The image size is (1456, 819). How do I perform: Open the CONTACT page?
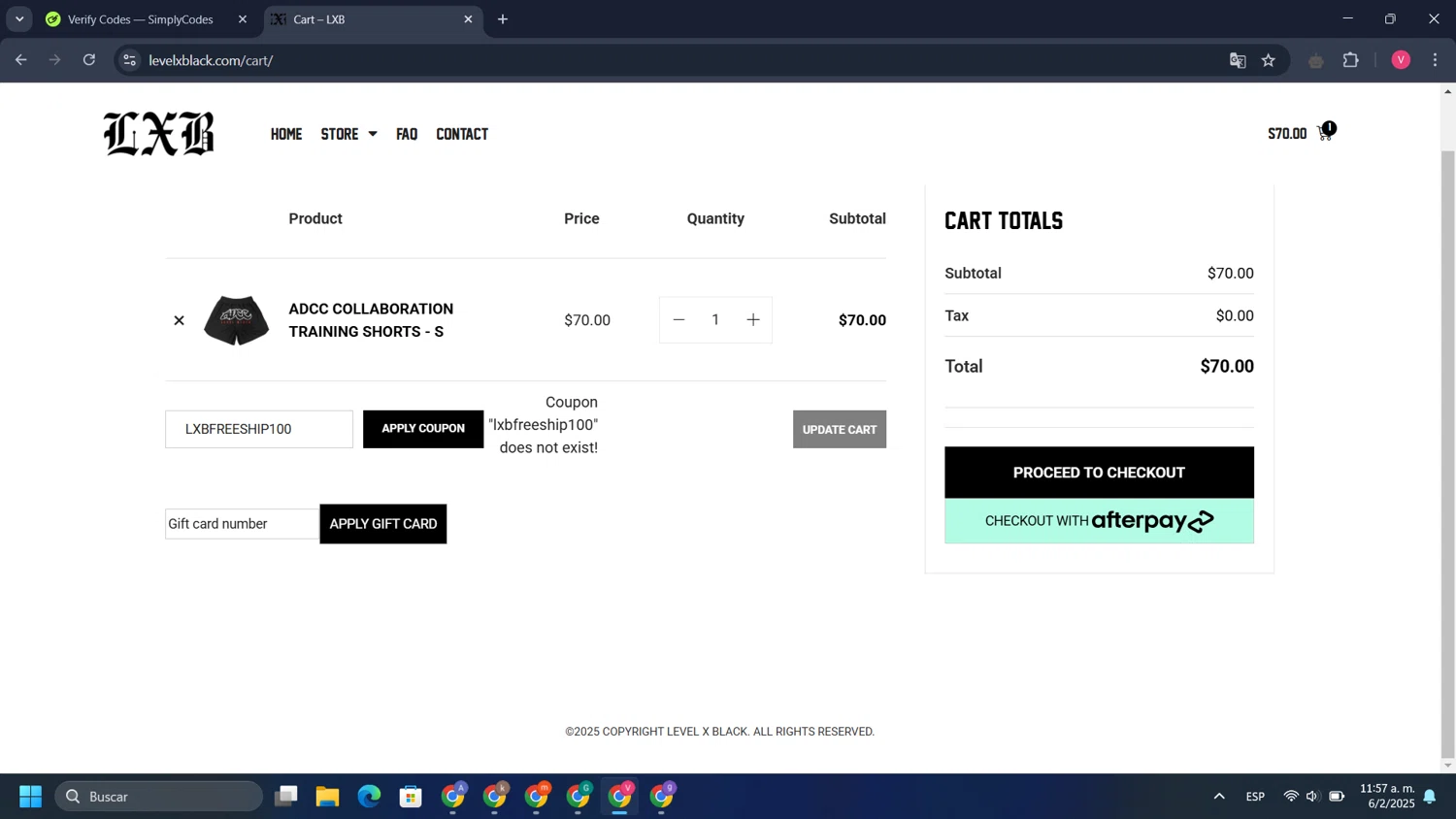[x=462, y=134]
